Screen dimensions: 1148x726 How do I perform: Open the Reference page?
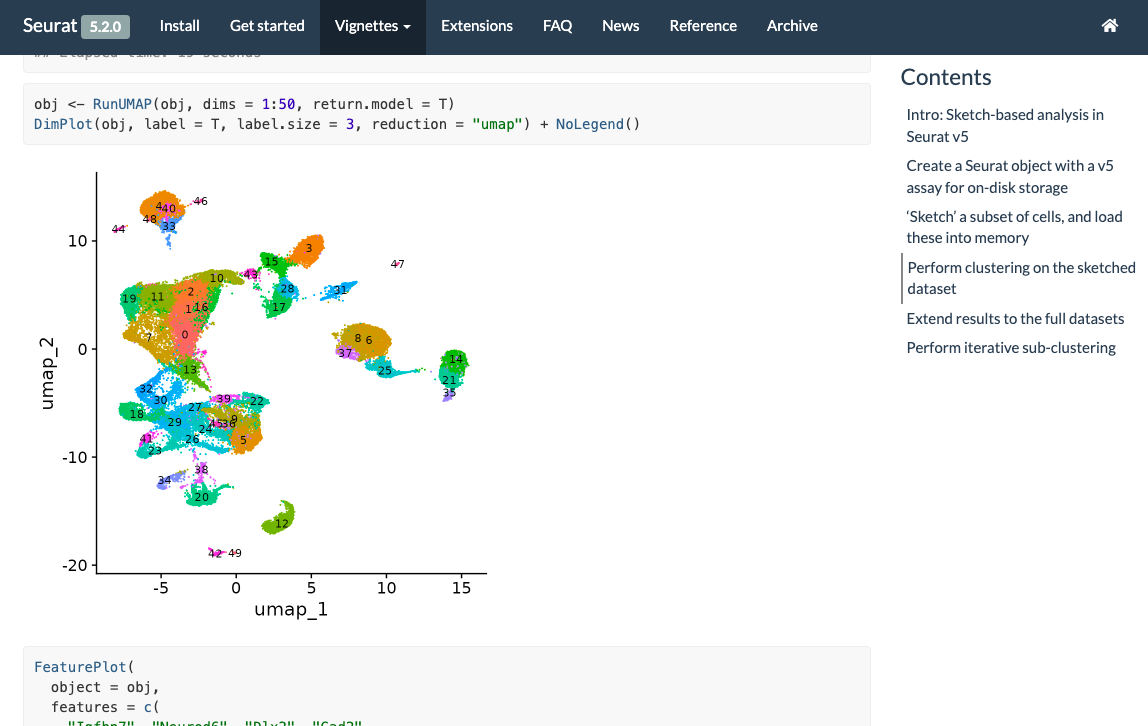(703, 26)
